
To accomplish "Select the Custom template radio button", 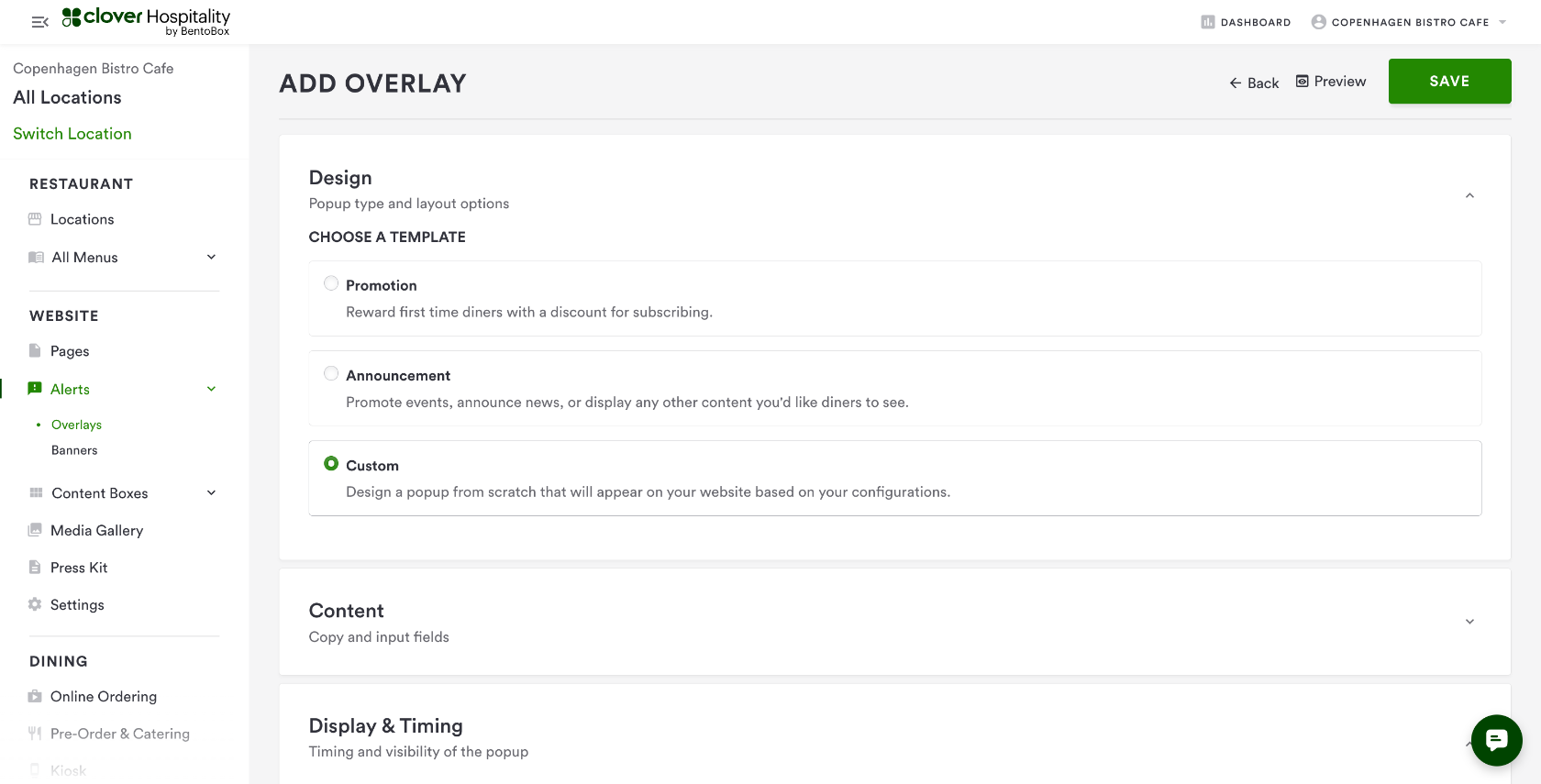I will point(331,464).
